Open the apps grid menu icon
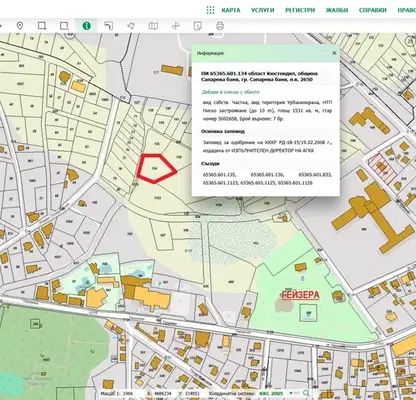 click(210, 10)
